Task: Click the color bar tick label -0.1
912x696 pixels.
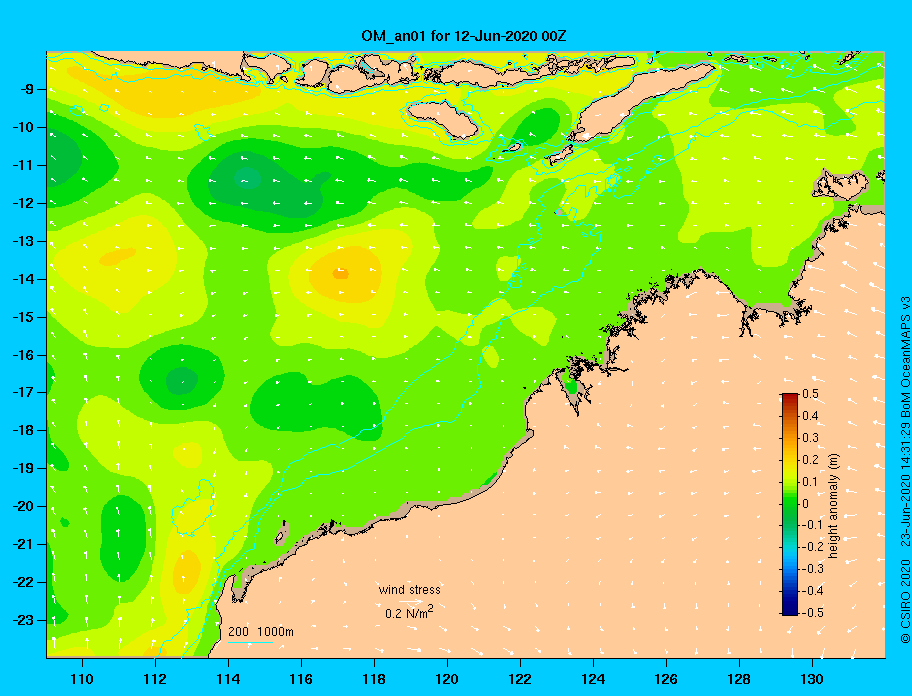Action: (x=813, y=525)
